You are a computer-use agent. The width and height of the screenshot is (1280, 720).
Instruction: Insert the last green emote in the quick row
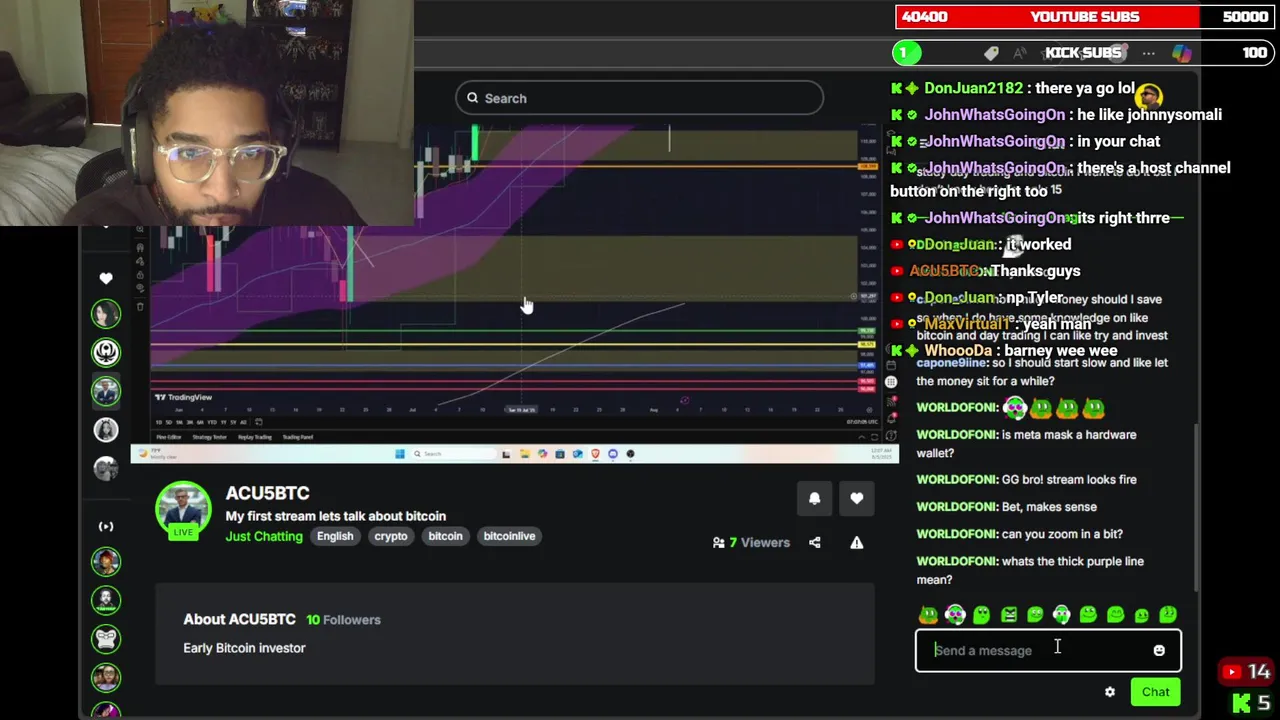(x=1168, y=615)
